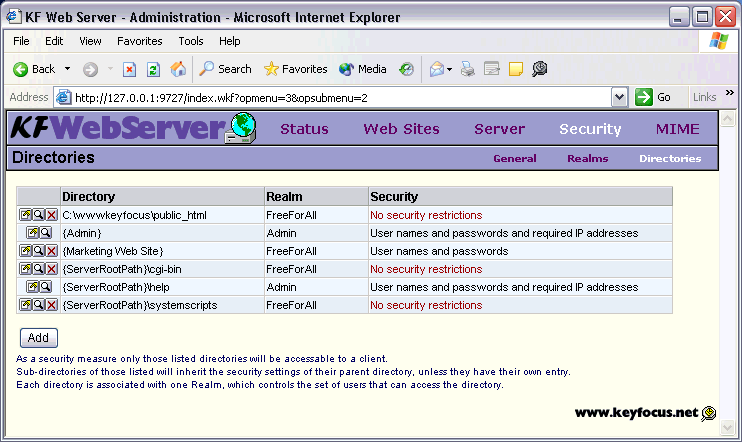The image size is (742, 442).
Task: Open the Favorites menu
Action: point(140,41)
